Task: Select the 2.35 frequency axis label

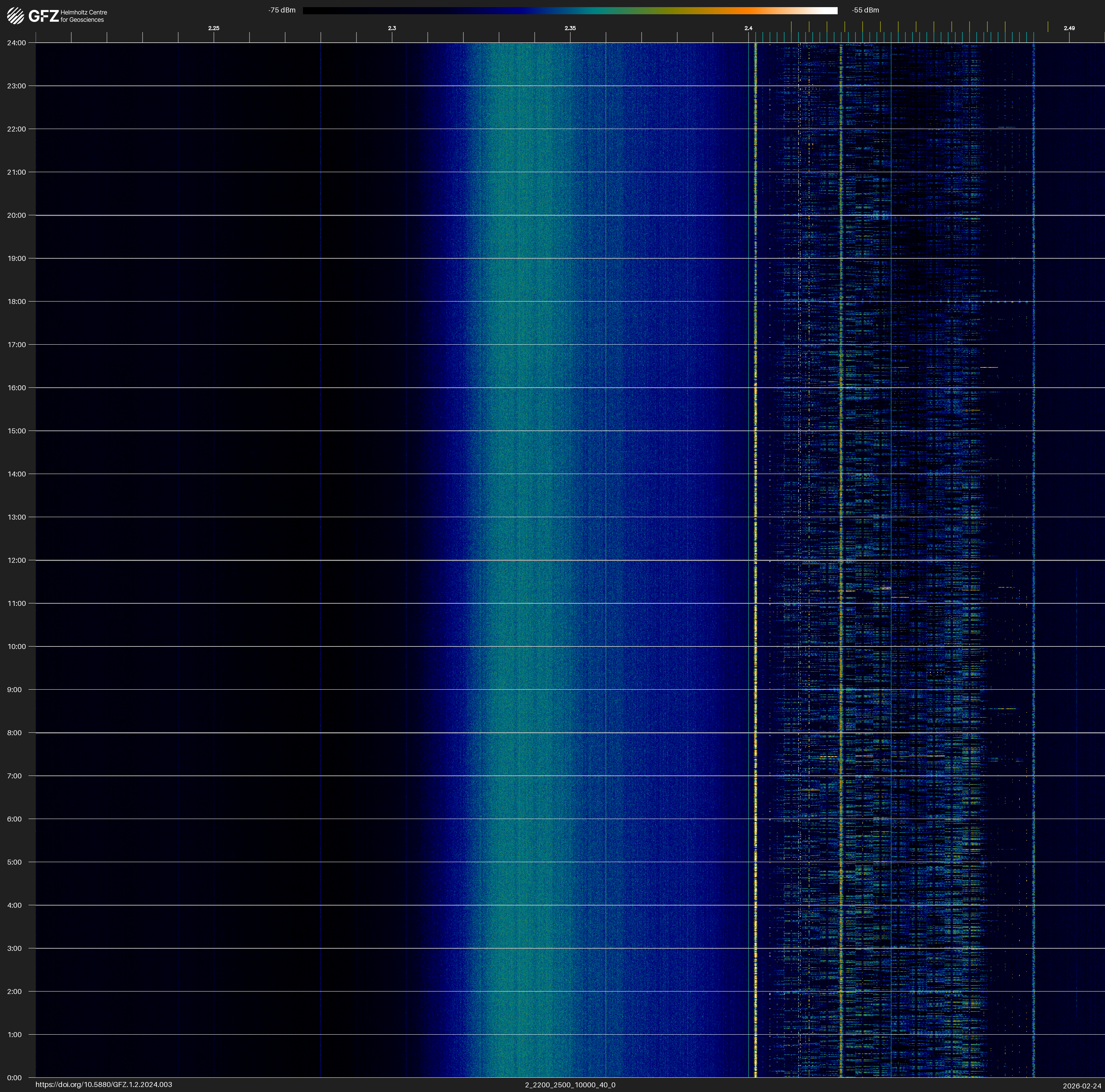Action: click(570, 28)
